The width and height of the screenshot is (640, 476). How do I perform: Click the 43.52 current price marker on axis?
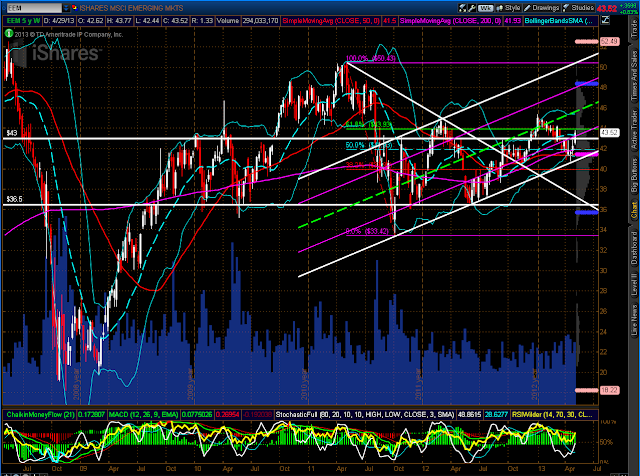pos(609,133)
